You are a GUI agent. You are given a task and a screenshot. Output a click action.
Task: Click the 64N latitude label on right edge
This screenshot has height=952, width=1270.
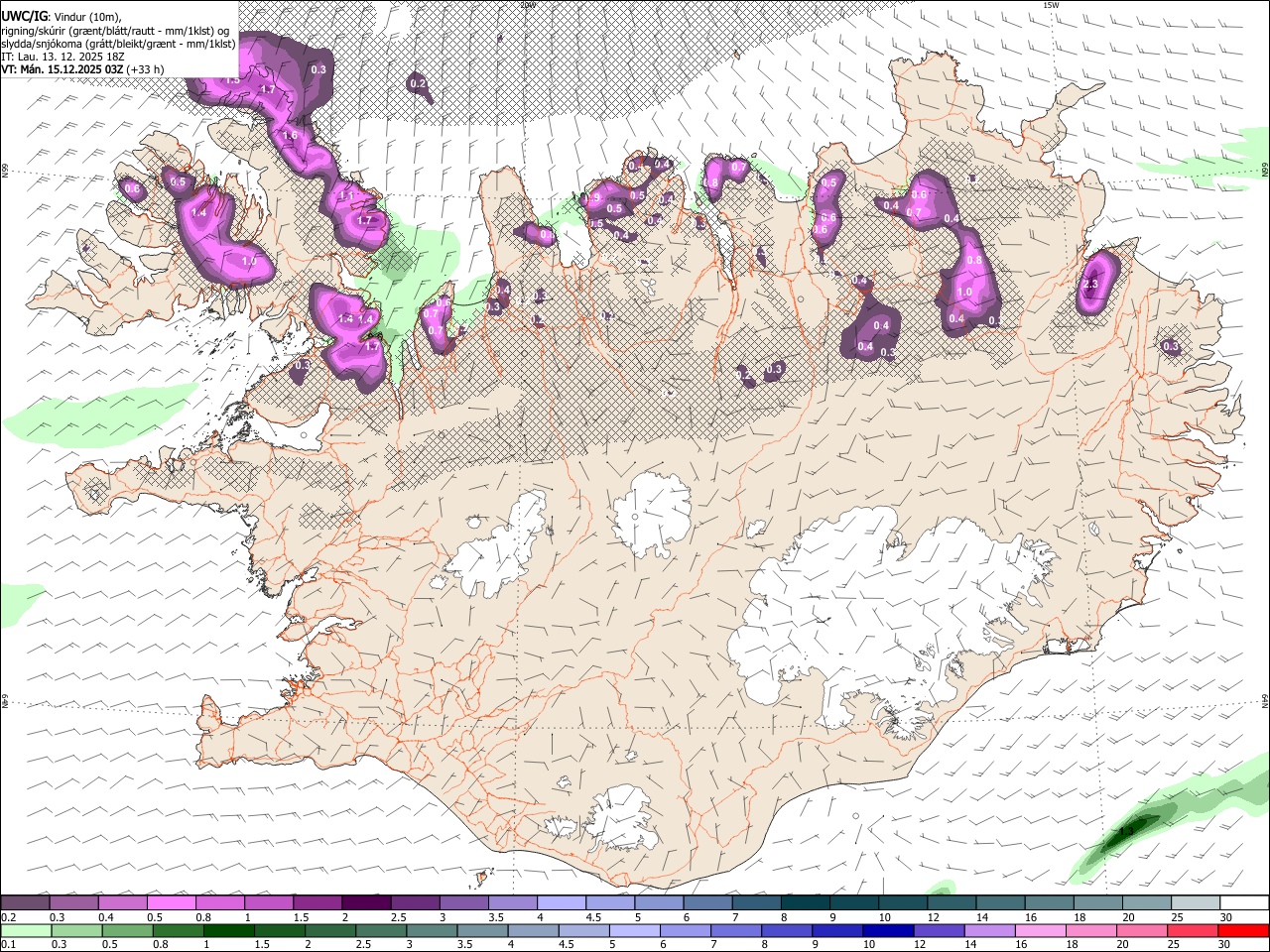click(x=1265, y=700)
